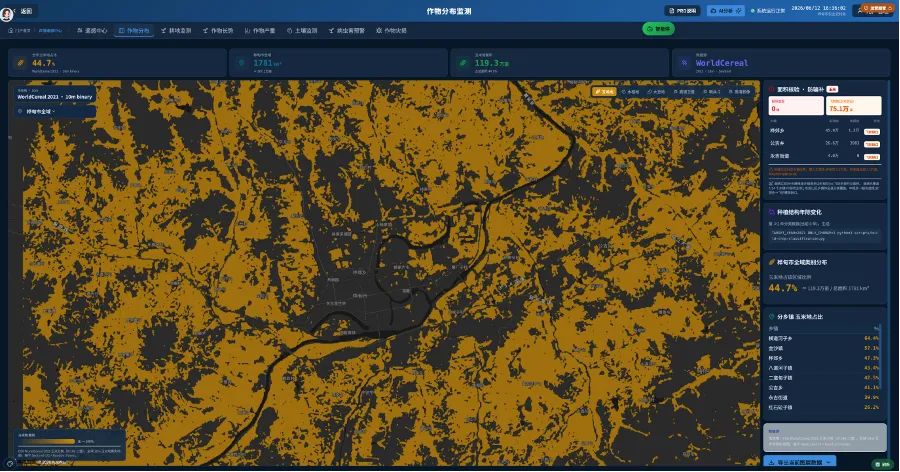Click the leaf icon on the 44.7% card
The image size is (900, 472).
[x=20, y=63]
